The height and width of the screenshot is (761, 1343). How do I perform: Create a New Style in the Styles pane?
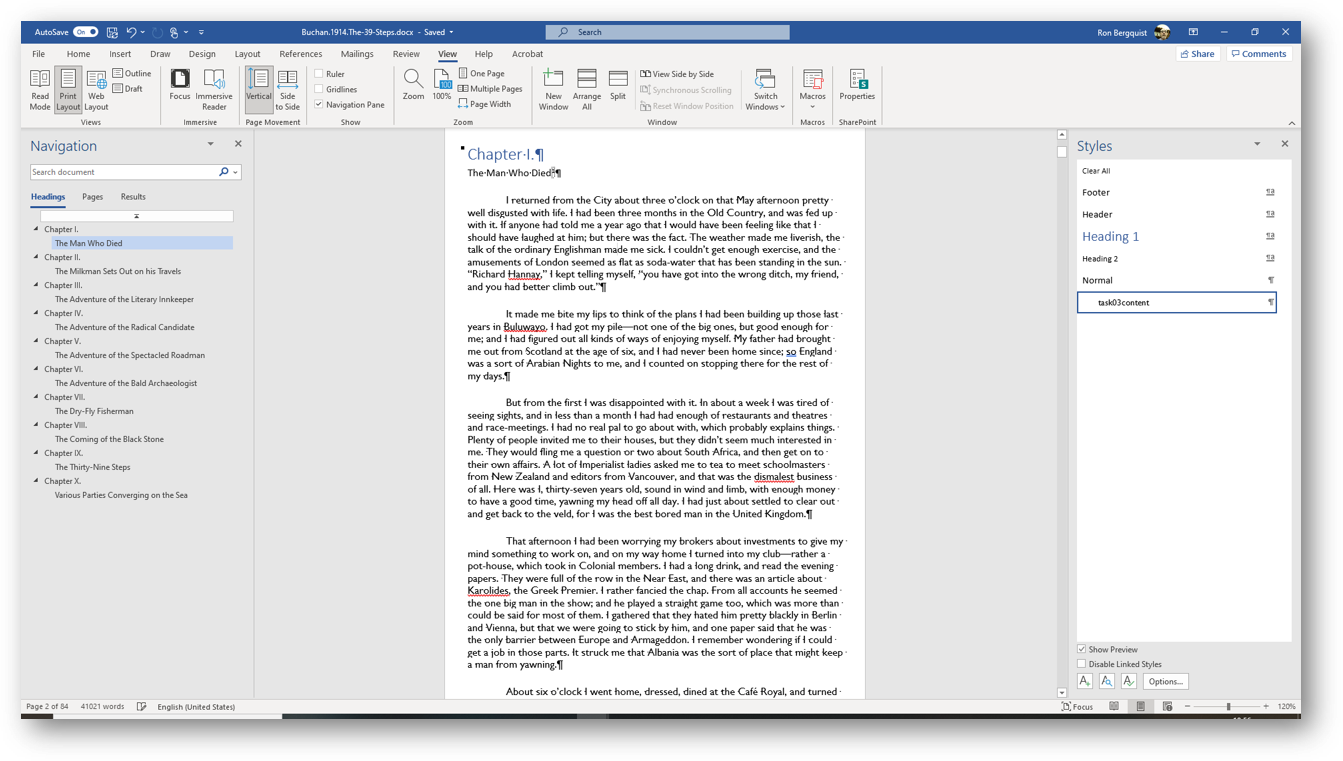1085,681
